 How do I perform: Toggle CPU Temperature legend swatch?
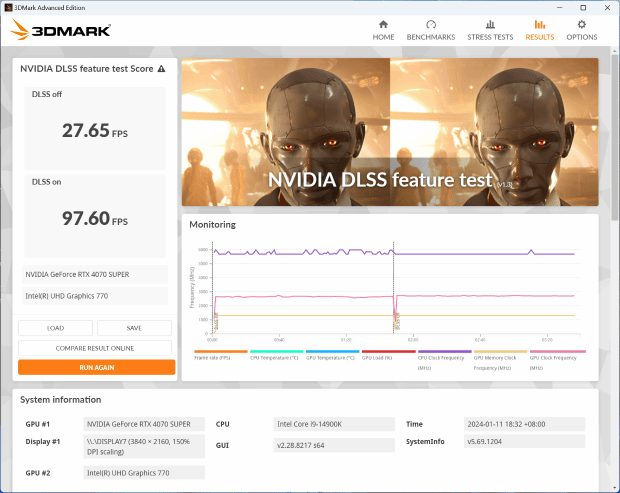pos(276,351)
